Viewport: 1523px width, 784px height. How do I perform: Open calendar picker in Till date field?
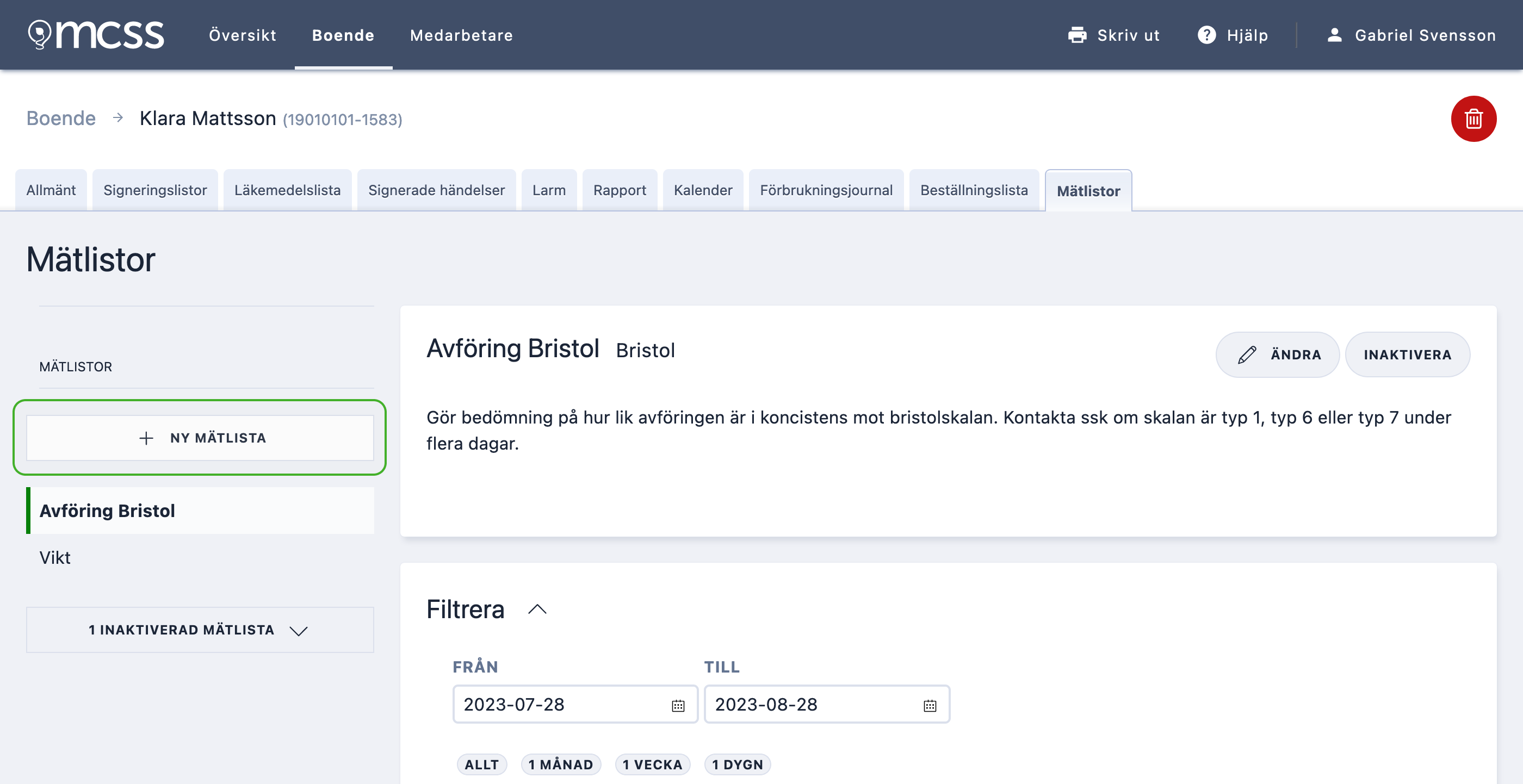(930, 705)
